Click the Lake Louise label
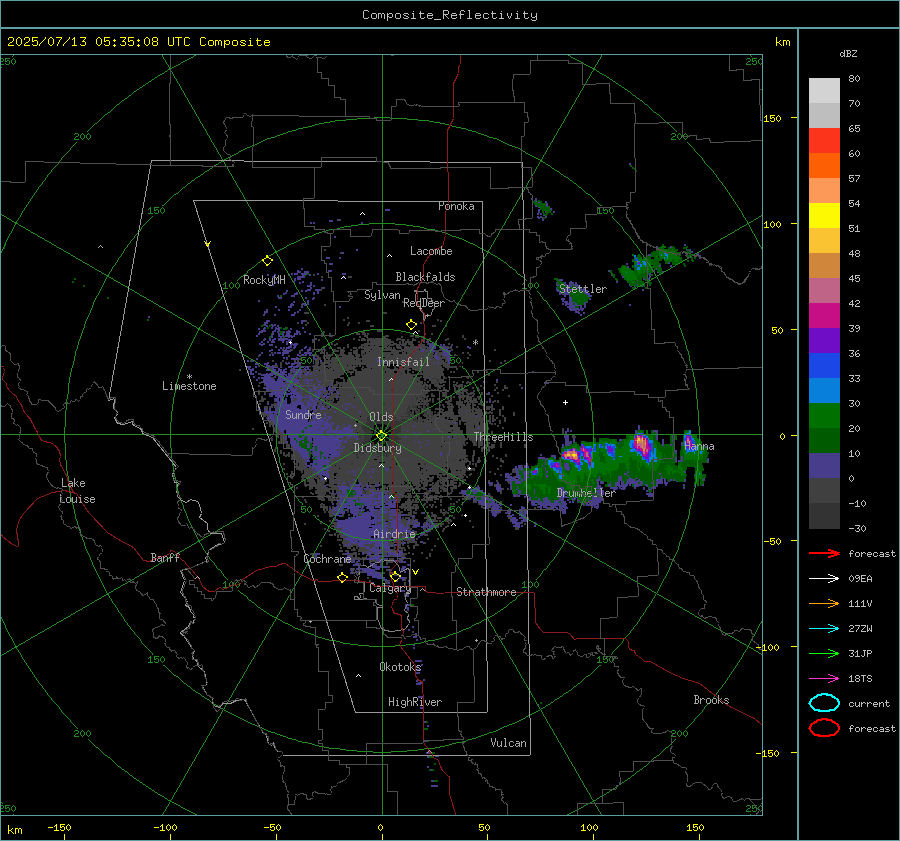Screen dimensions: 900x841 tap(77, 491)
